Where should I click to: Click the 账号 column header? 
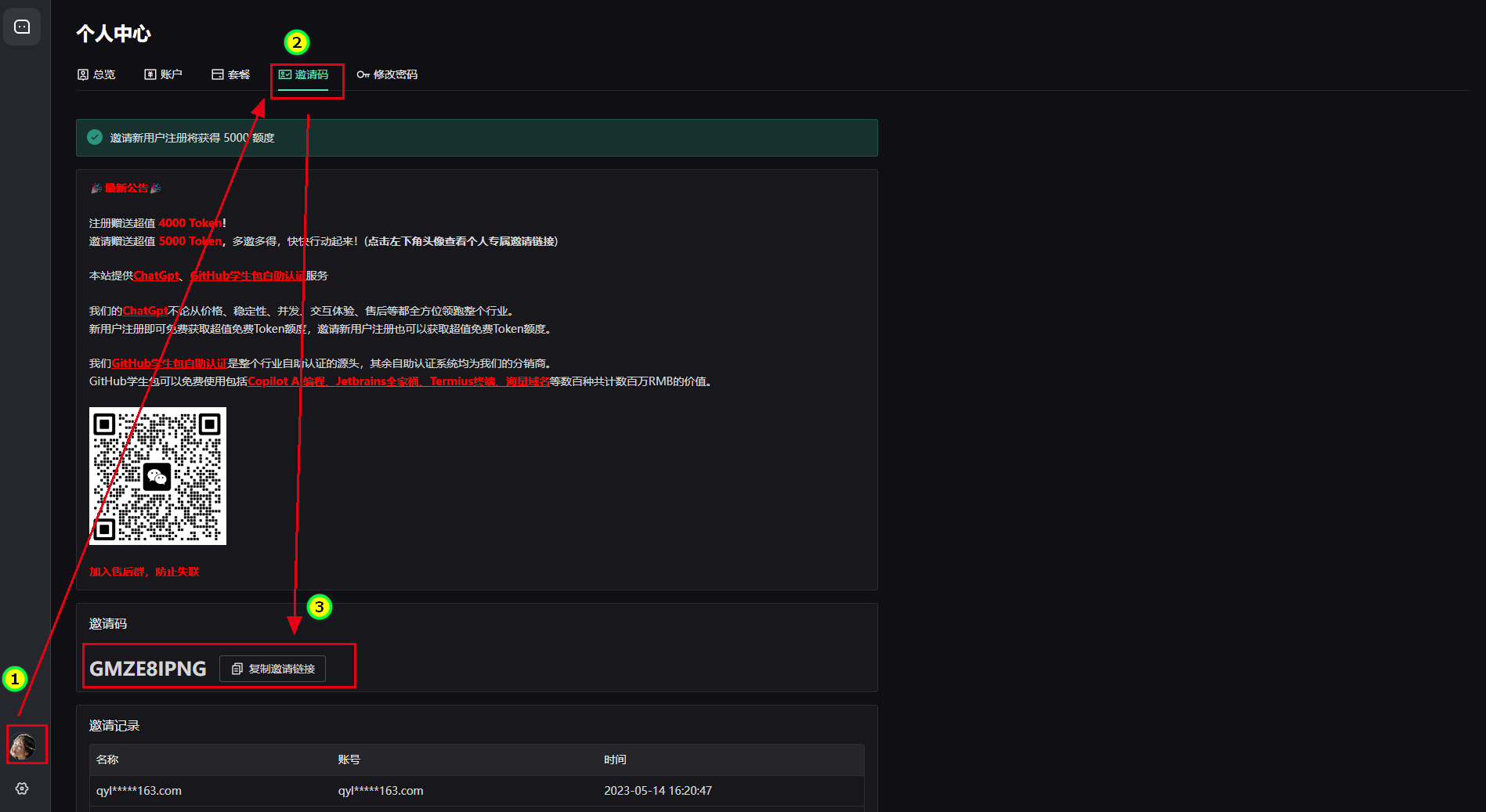pos(349,760)
